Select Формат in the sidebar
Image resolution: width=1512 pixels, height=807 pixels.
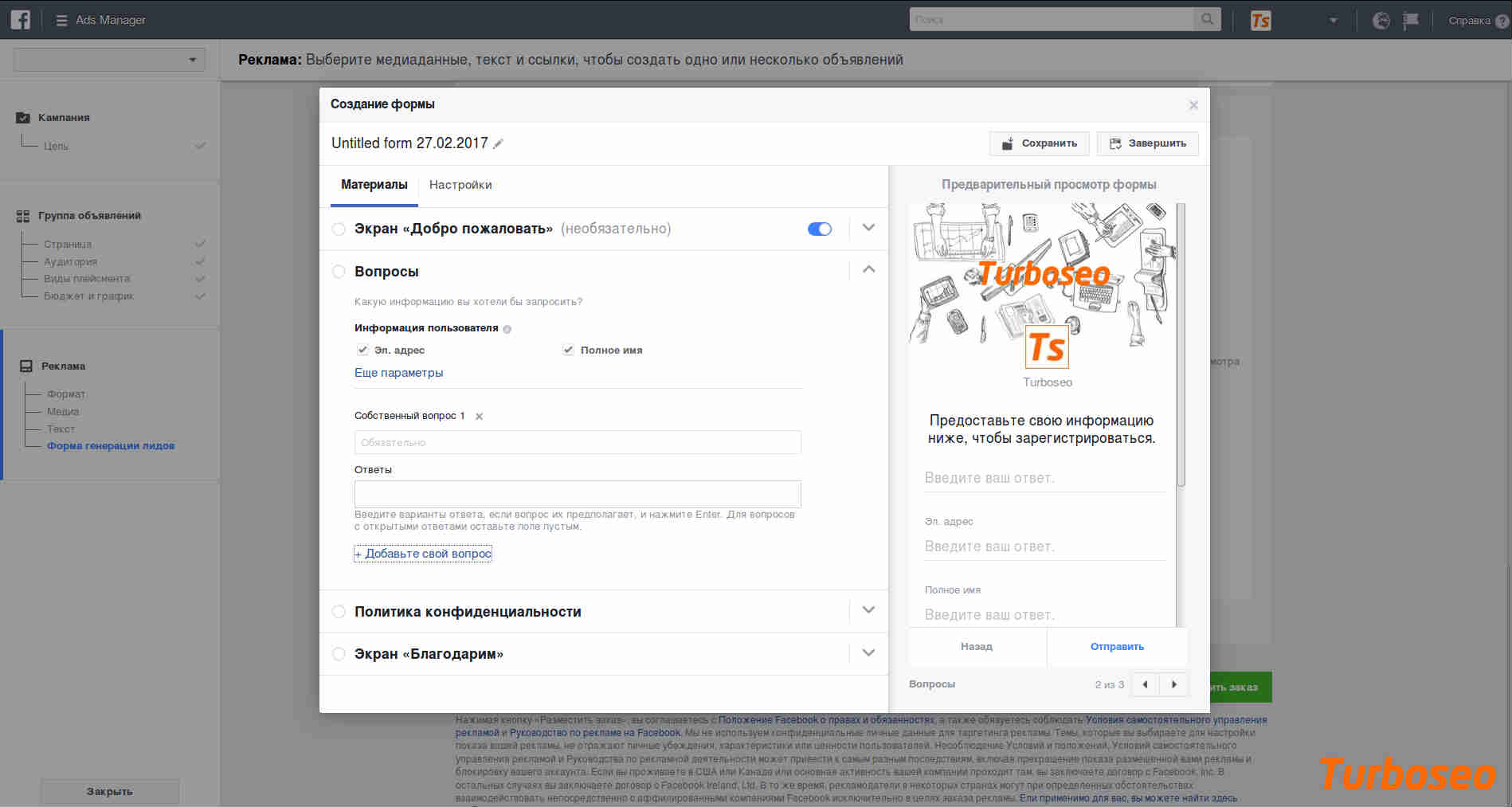tap(66, 394)
